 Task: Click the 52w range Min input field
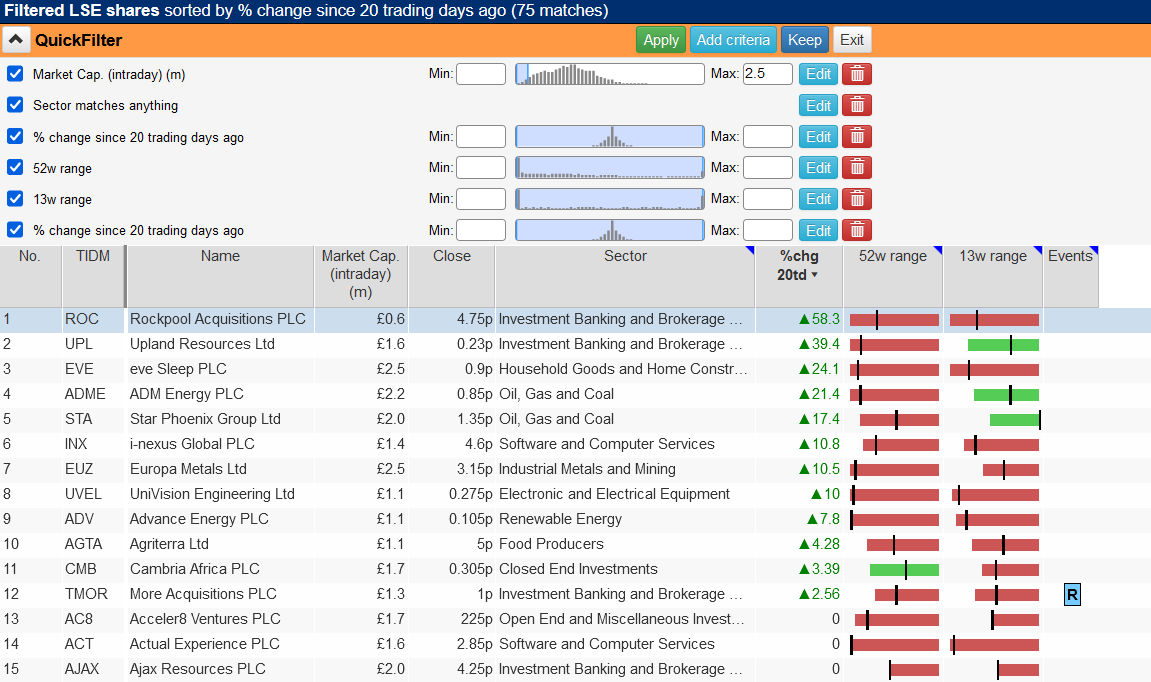point(481,168)
